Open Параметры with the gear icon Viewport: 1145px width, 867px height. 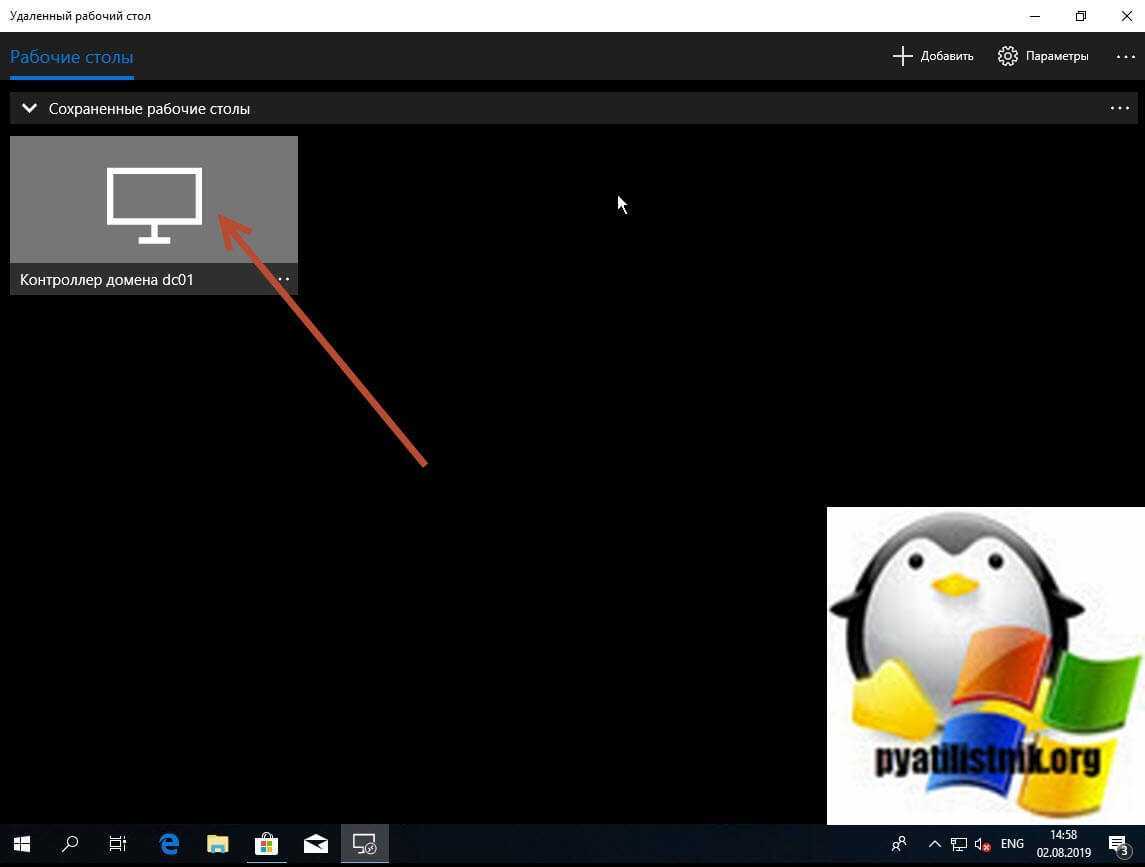1043,56
